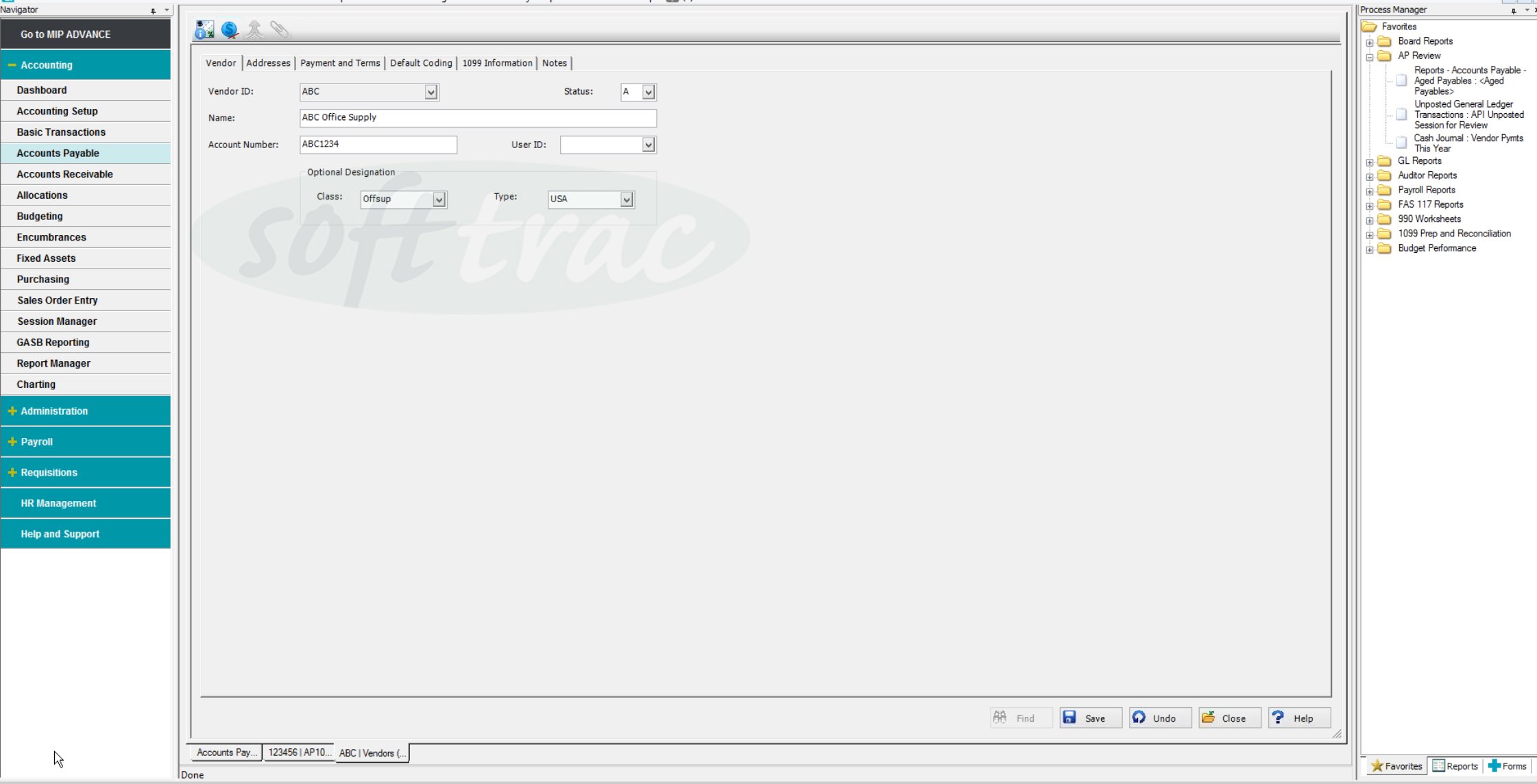This screenshot has width=1537, height=784.
Task: Open Report Manager in Navigator
Action: (x=86, y=364)
